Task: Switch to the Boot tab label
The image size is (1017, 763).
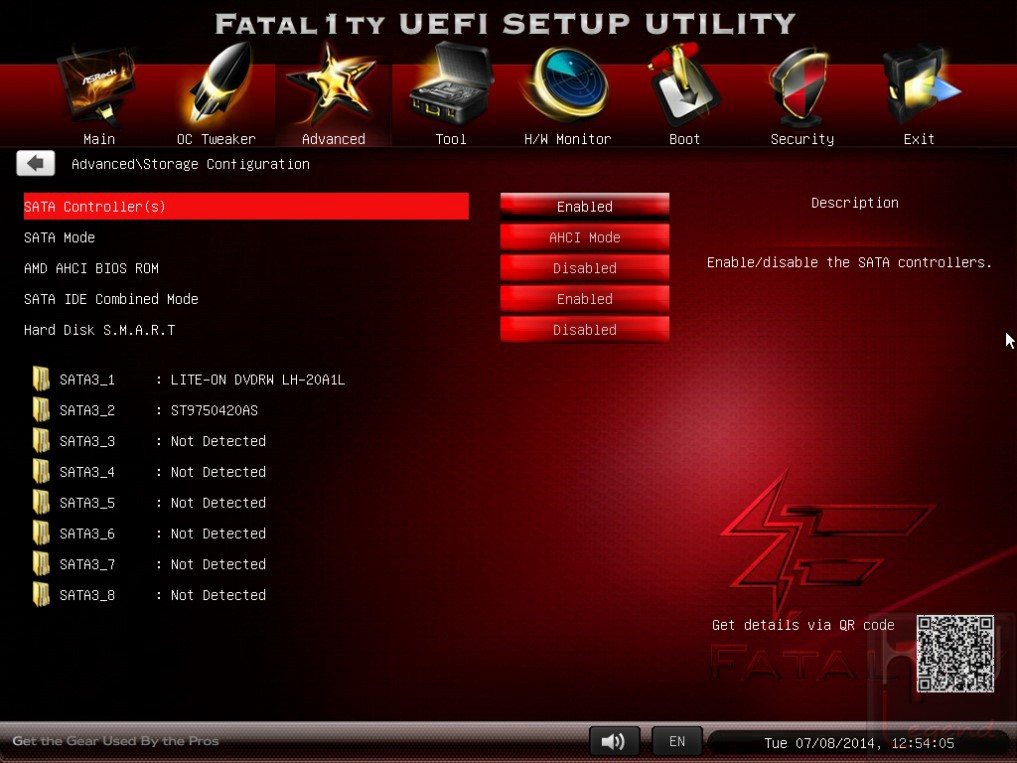Action: (x=684, y=139)
